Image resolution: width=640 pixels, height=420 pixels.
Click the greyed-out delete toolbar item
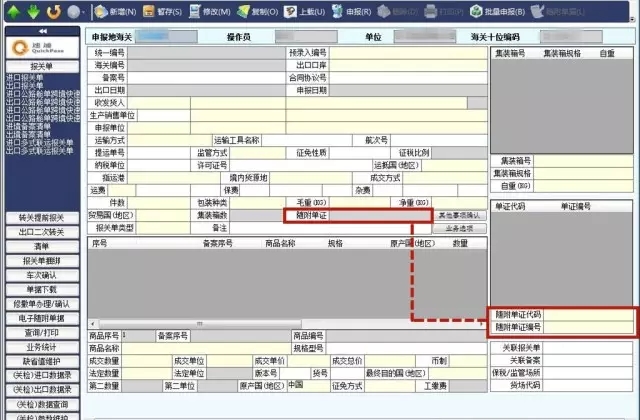[x=398, y=11]
